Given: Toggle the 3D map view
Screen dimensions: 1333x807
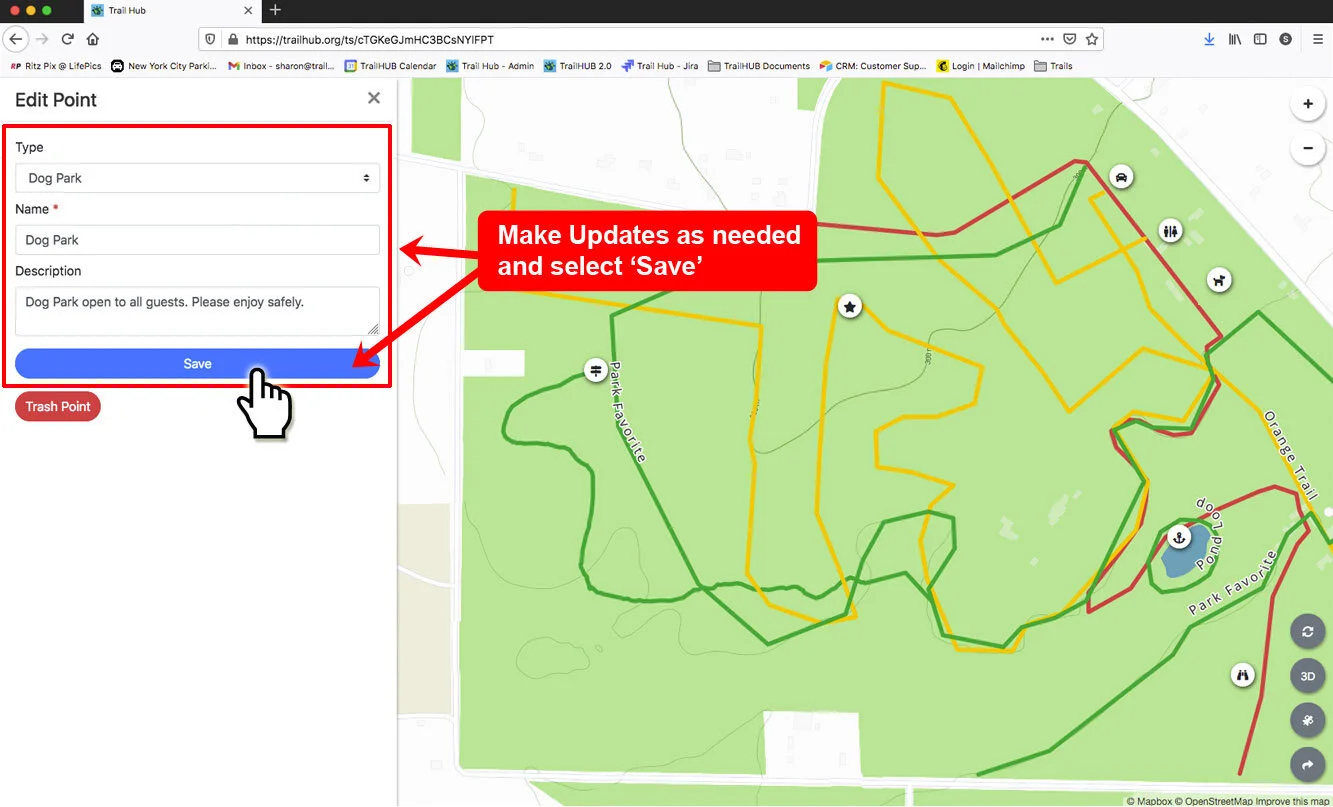Looking at the screenshot, I should point(1307,676).
